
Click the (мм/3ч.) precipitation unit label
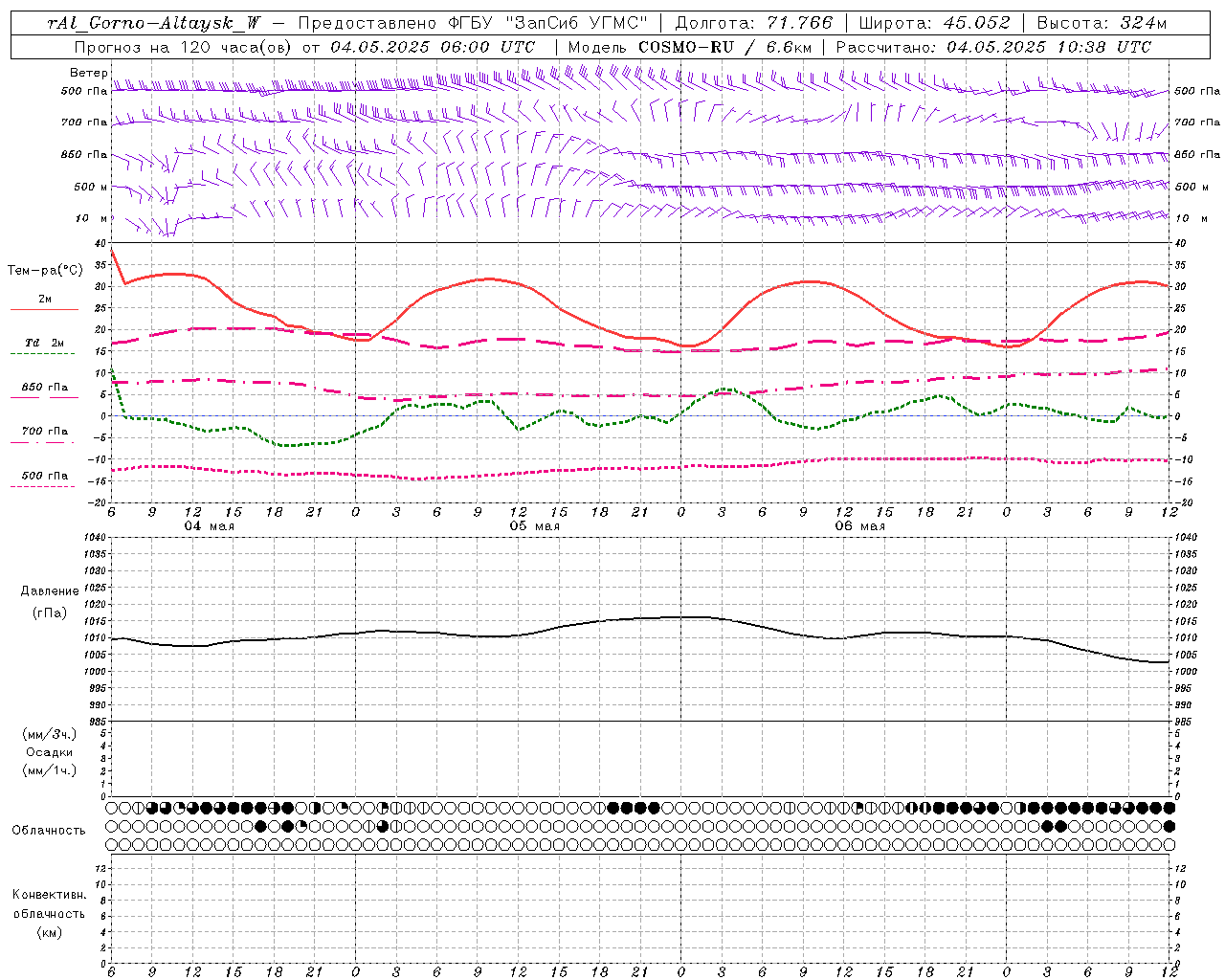point(50,734)
